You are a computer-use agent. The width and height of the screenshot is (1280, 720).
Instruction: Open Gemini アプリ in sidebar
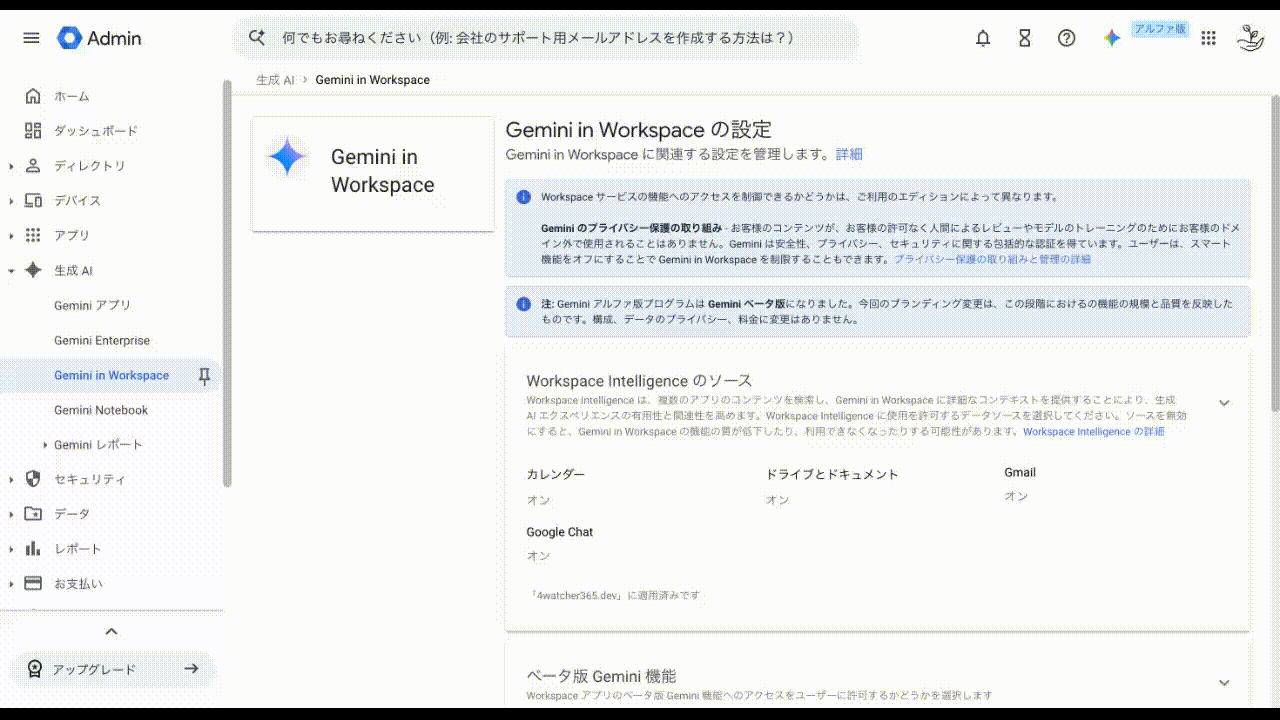[92, 305]
